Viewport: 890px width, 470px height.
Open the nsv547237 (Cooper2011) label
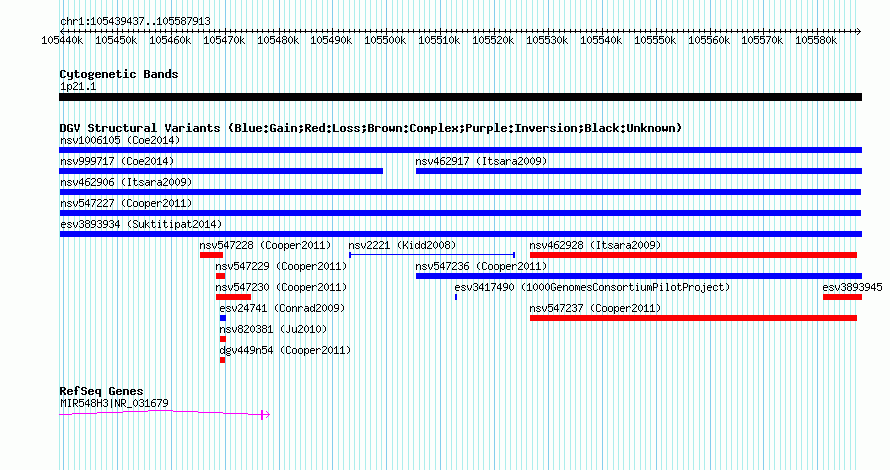[595, 308]
